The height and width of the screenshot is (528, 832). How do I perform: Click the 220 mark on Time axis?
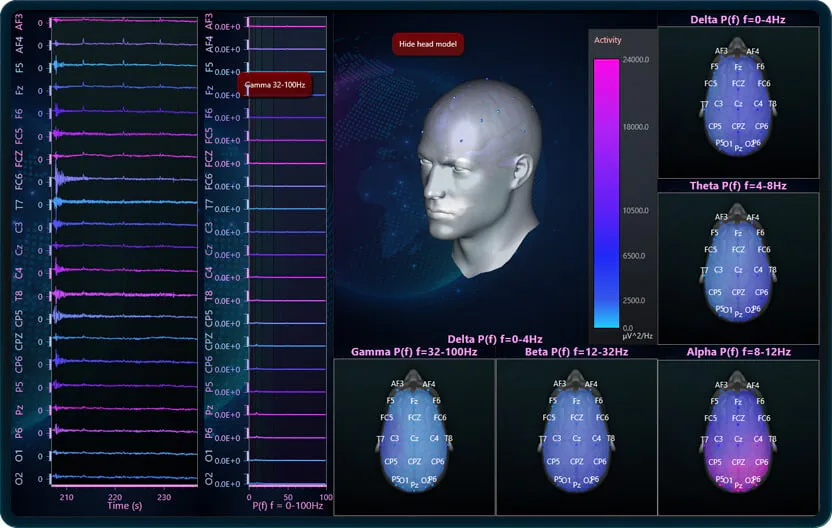coord(115,497)
